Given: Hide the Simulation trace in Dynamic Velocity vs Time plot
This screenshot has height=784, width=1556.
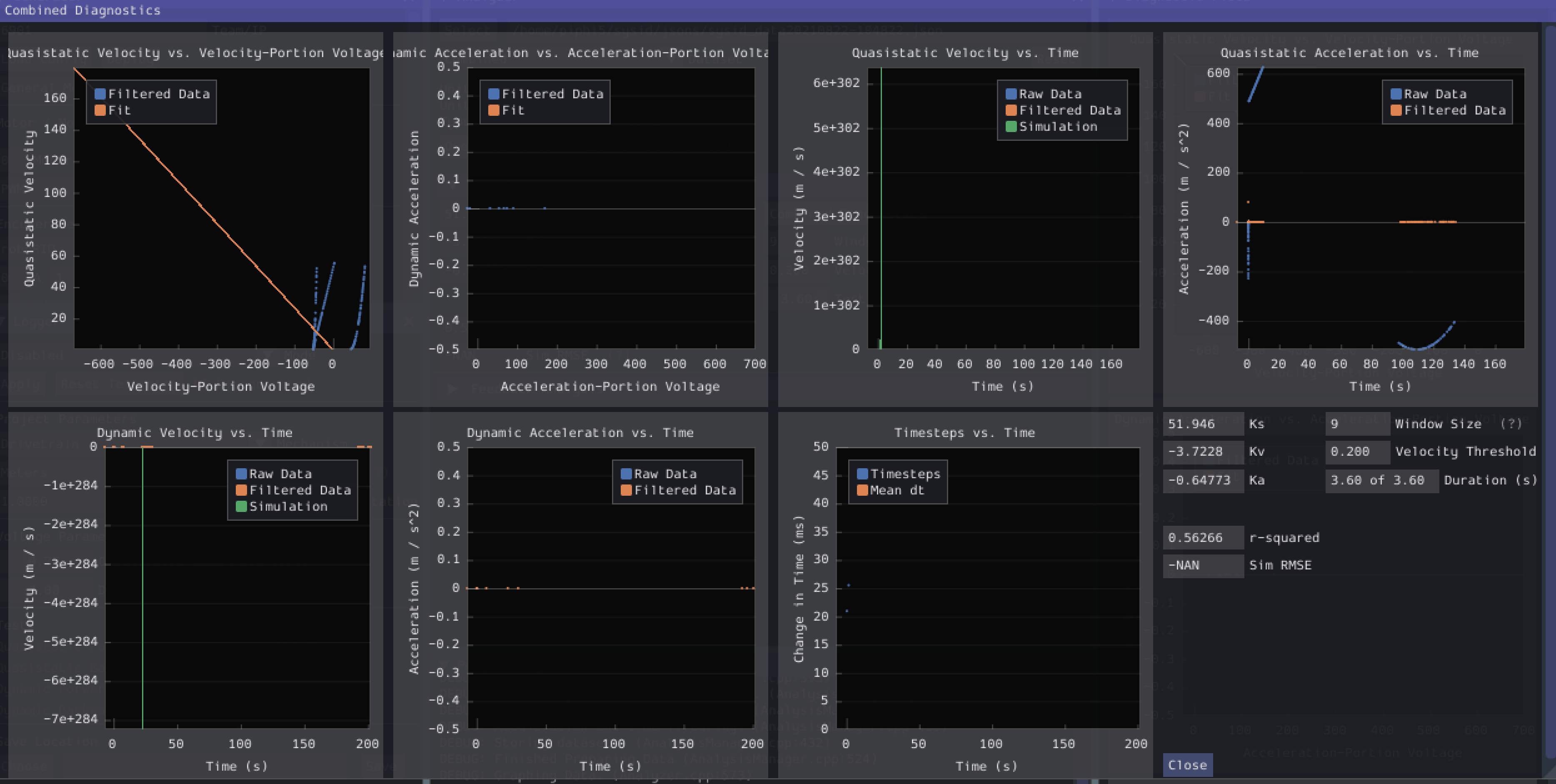Looking at the screenshot, I should point(241,506).
